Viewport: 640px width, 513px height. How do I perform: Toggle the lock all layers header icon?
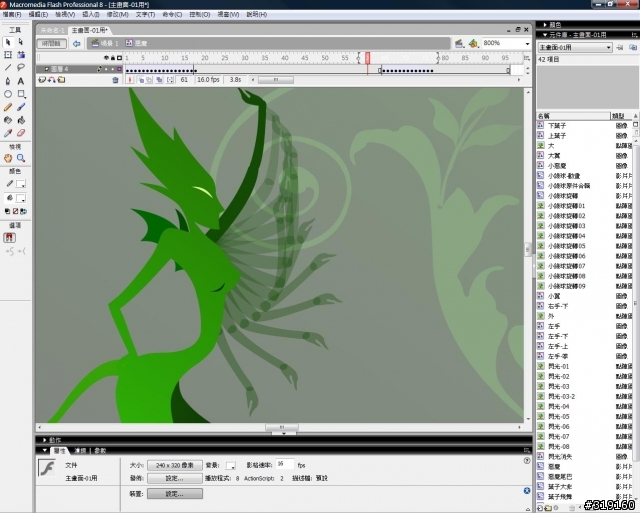pos(113,58)
